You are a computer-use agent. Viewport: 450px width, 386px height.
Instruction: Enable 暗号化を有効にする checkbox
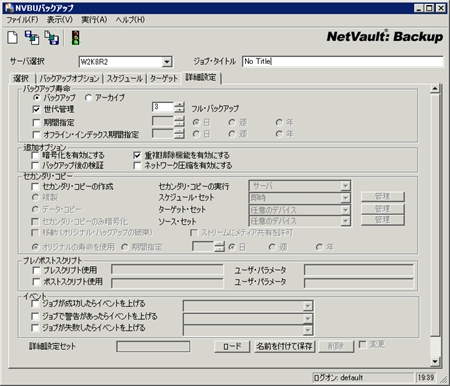click(35, 155)
